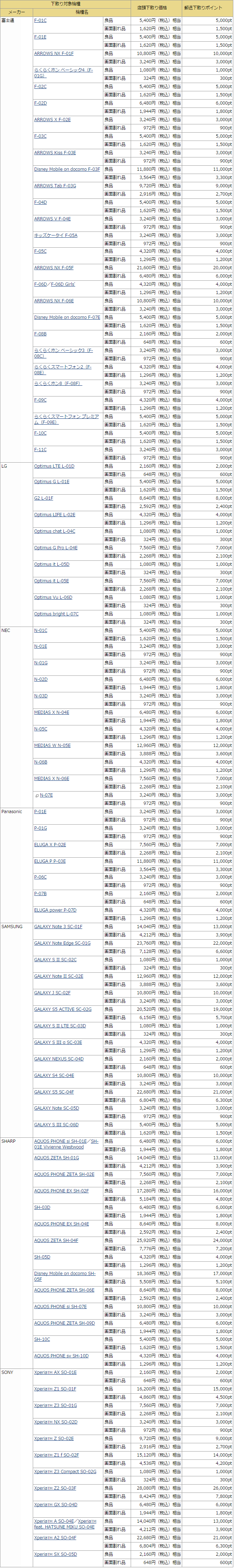234x1568 pixels.
Task: Open the N-01G model link
Action: (41, 664)
